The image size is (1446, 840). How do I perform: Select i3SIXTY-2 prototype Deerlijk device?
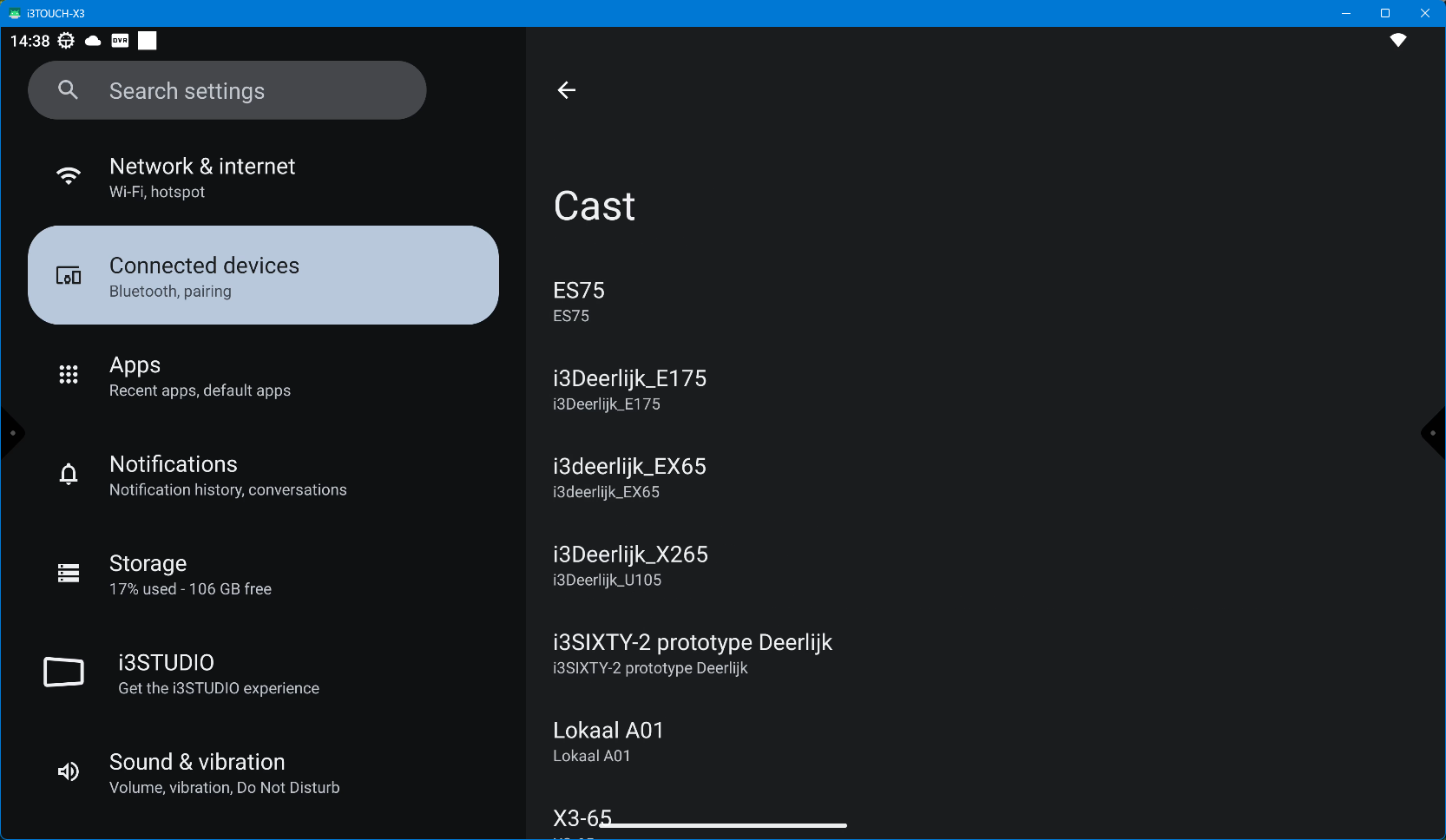(692, 653)
